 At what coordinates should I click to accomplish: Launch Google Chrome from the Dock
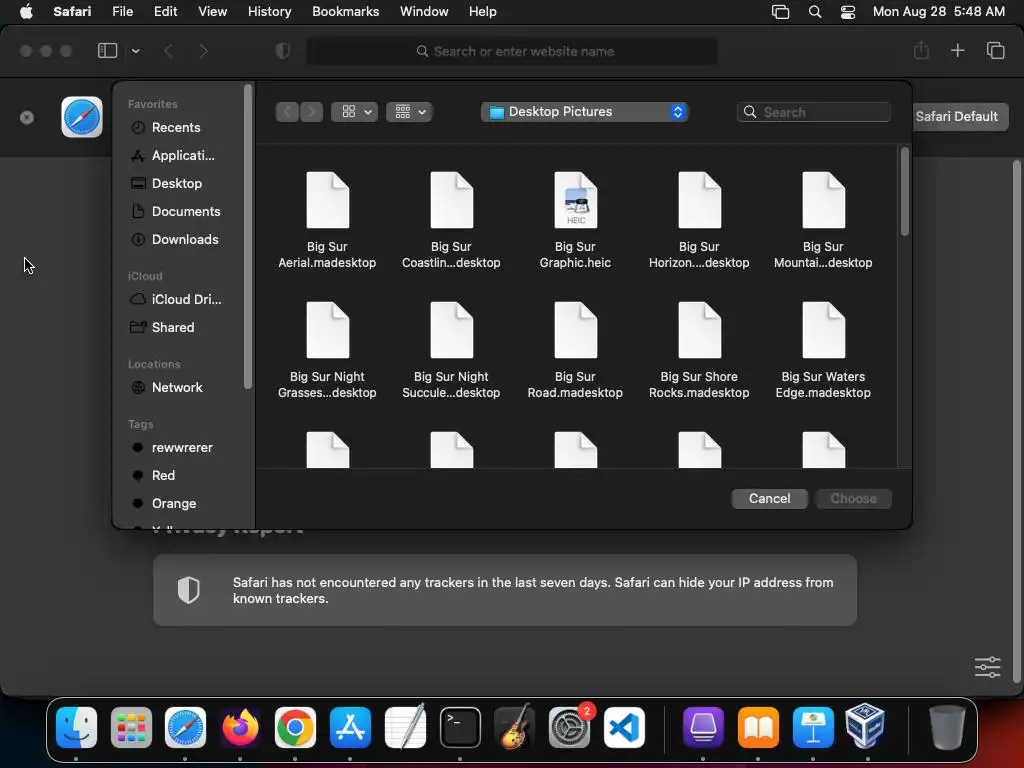[295, 727]
